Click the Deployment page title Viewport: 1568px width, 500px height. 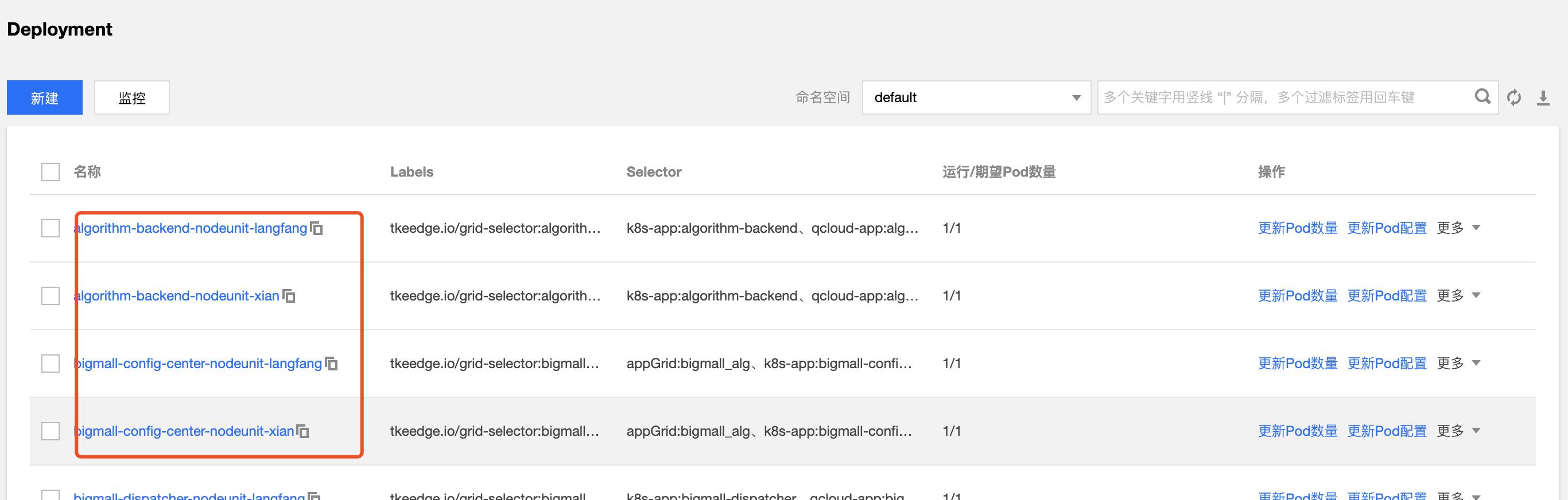tap(60, 29)
